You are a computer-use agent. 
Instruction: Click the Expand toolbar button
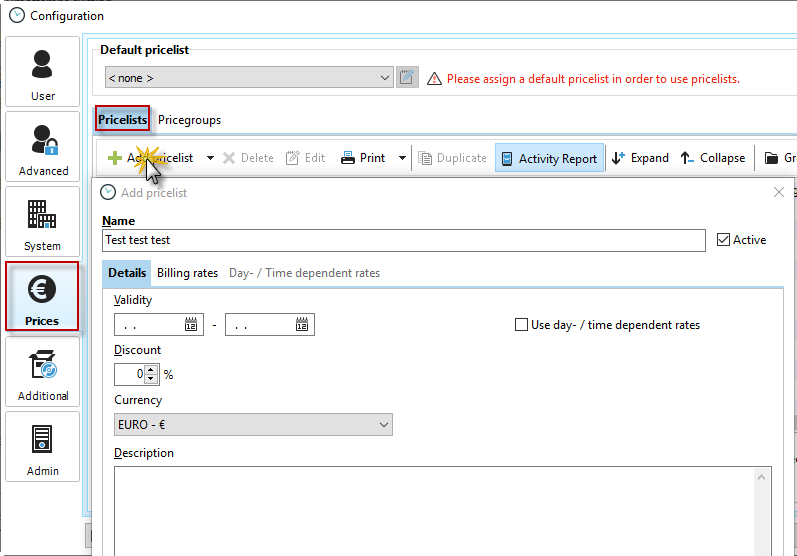pyautogui.click(x=639, y=158)
